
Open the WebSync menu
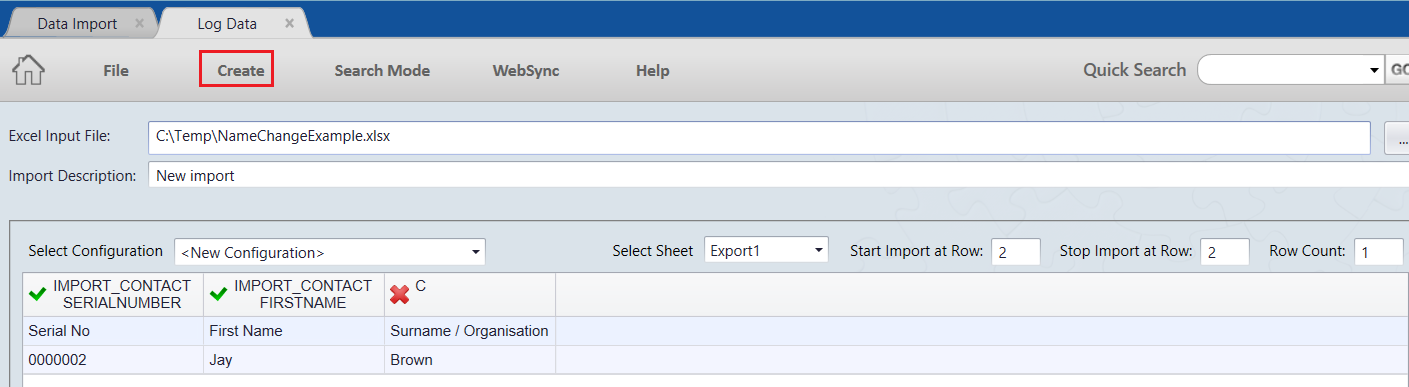[526, 71]
